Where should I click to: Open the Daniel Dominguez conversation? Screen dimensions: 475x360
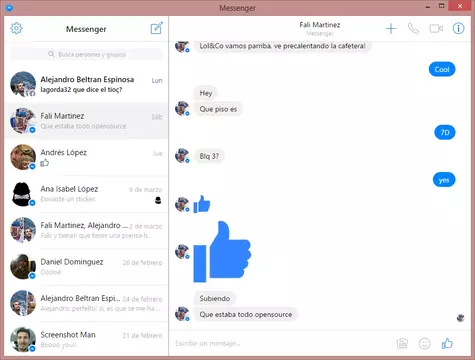(x=86, y=267)
